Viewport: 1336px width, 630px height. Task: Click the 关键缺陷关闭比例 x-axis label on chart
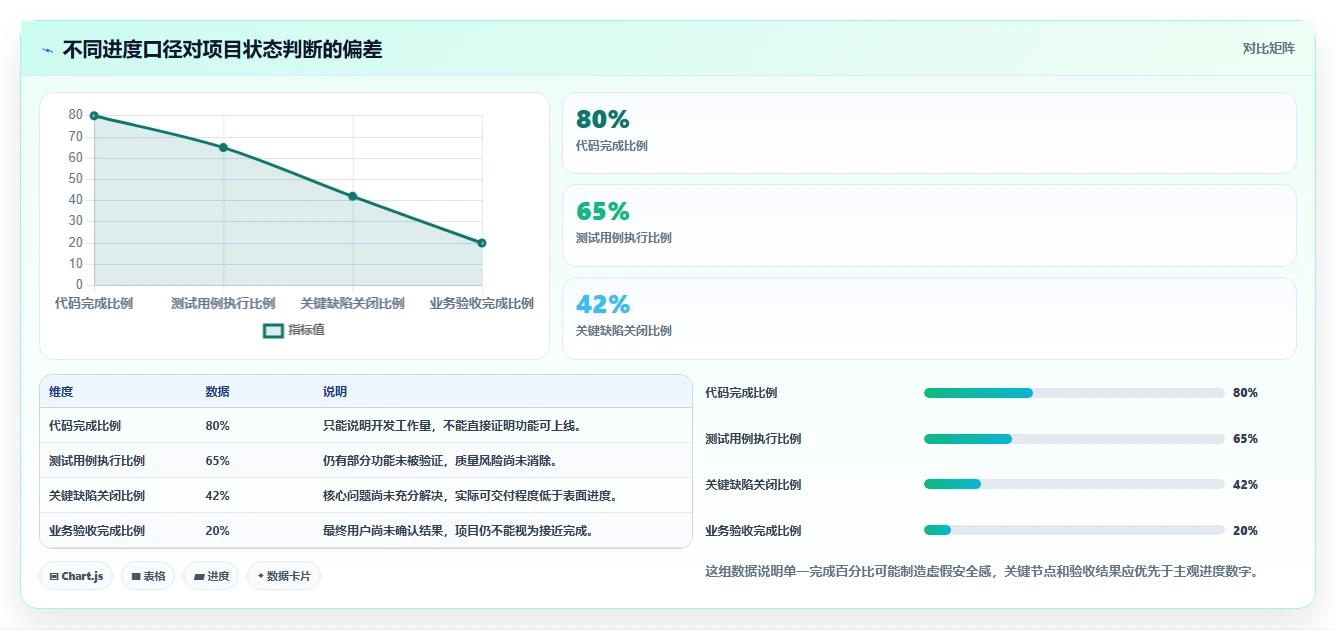click(353, 303)
